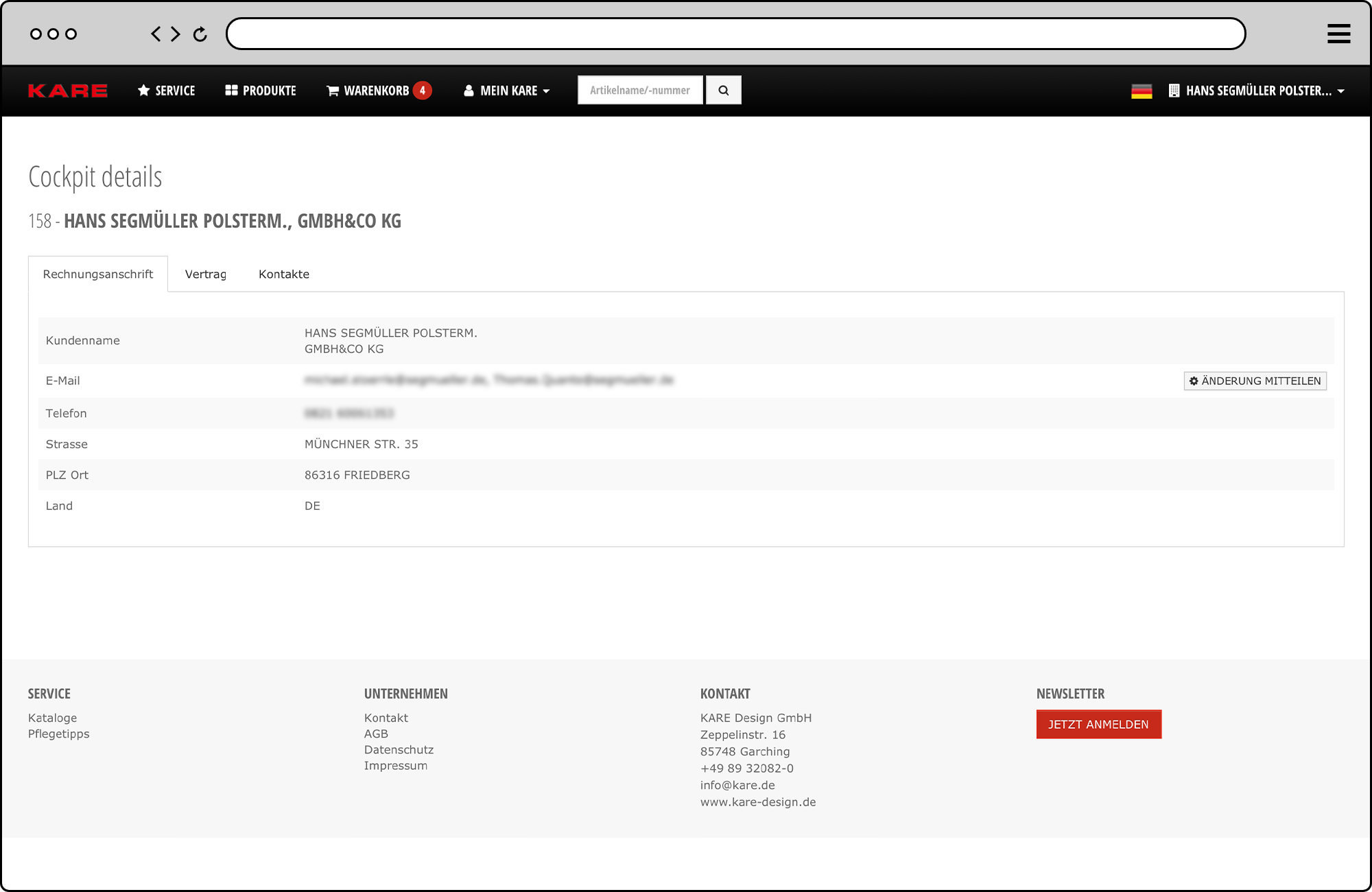Click the browser address bar
Screen dimensions: 1372x892
(x=735, y=34)
